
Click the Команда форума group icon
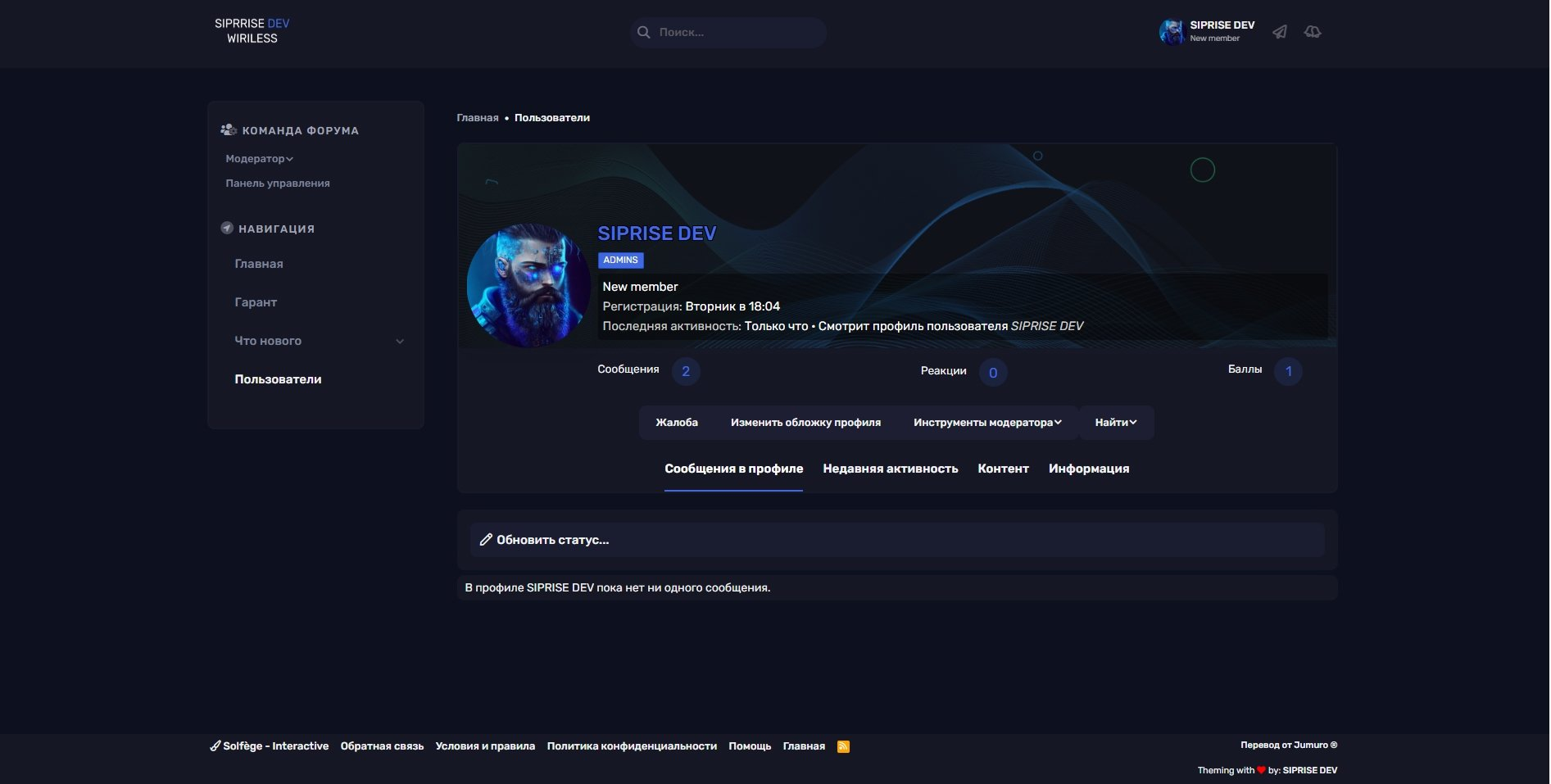229,130
